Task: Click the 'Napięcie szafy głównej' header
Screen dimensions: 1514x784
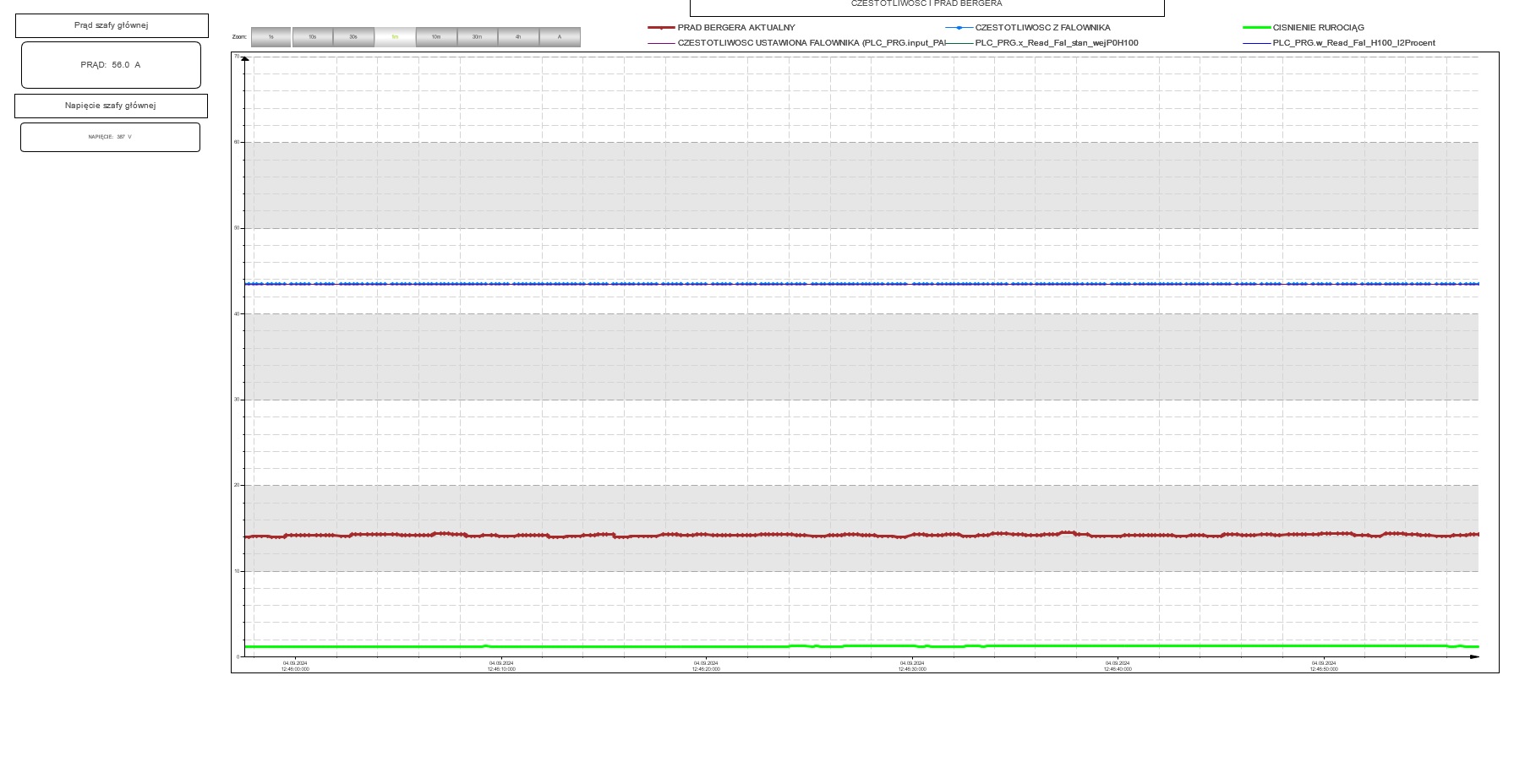Action: (x=111, y=106)
